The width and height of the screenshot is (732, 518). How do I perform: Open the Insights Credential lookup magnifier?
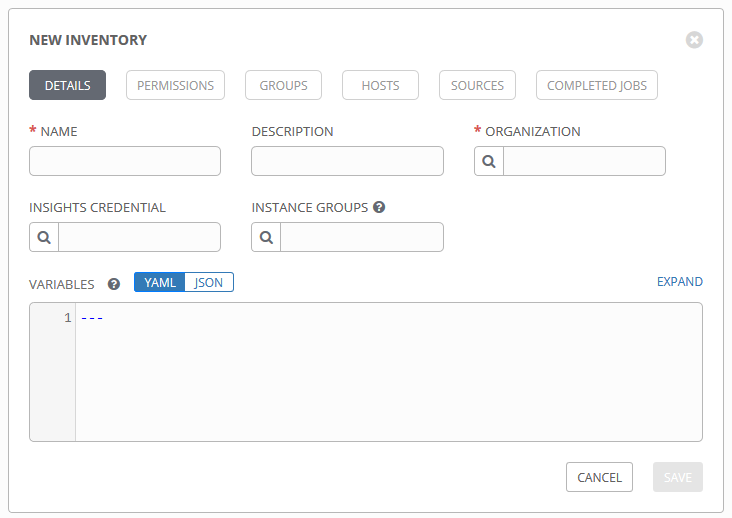tap(44, 237)
